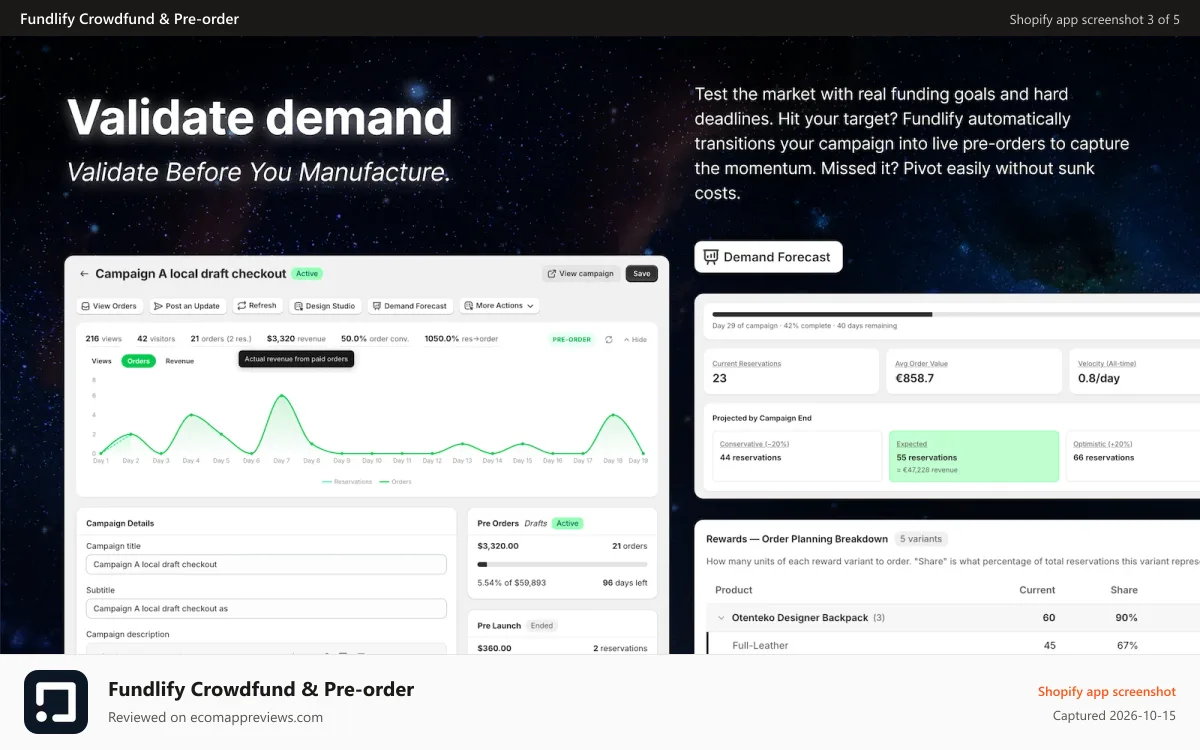Toggle the Orders legend series
1200x750 pixels.
pos(395,481)
